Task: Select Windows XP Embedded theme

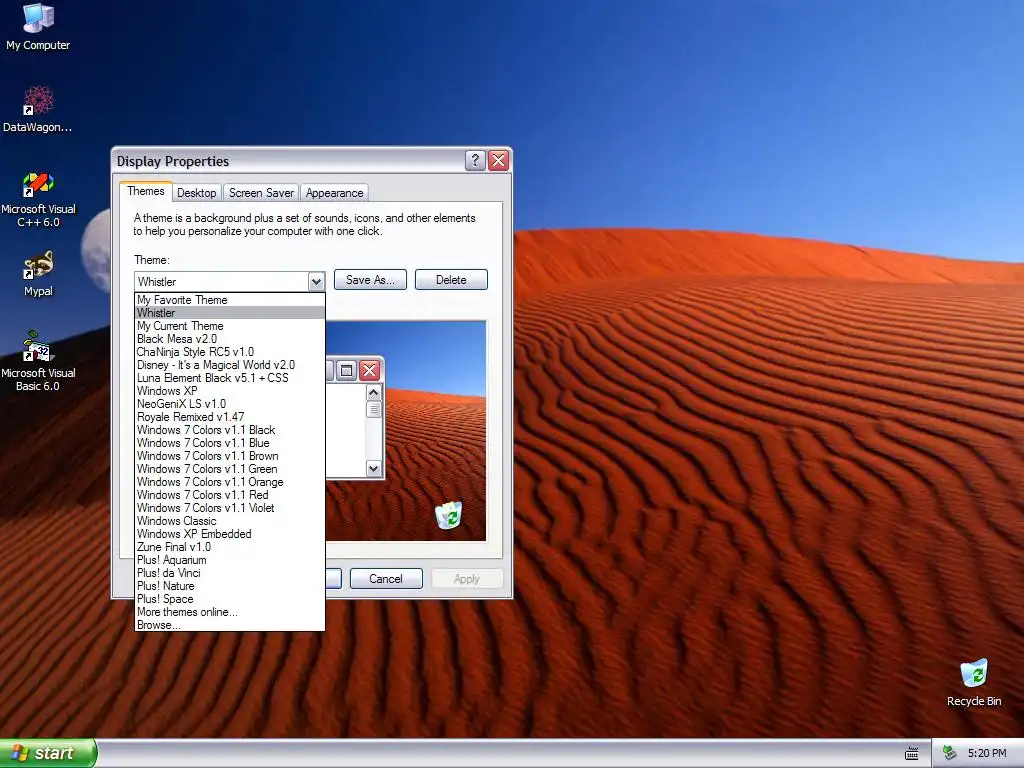Action: pyautogui.click(x=230, y=534)
